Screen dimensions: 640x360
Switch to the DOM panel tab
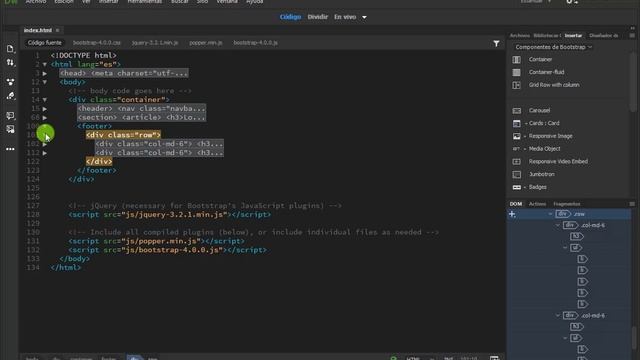tap(516, 204)
